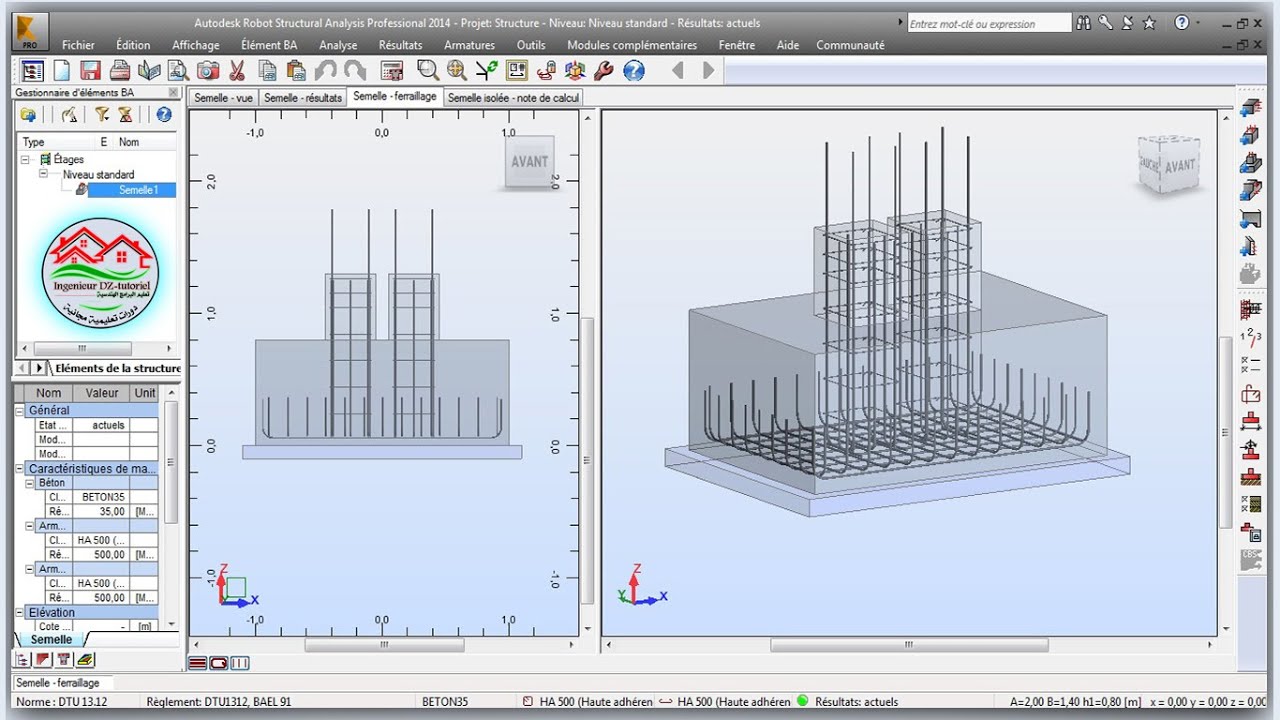Click the Zoom all target-magnifier icon
The image size is (1280, 720).
(457, 70)
